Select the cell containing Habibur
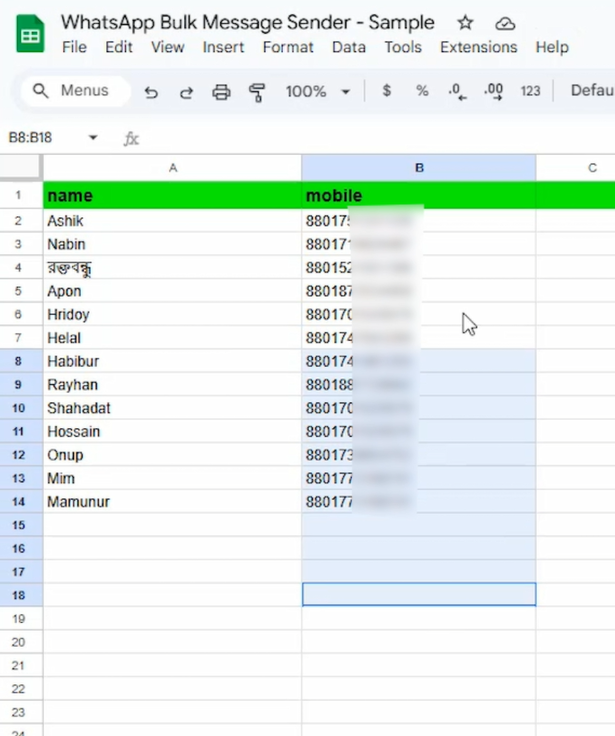This screenshot has height=736, width=615. (172, 361)
